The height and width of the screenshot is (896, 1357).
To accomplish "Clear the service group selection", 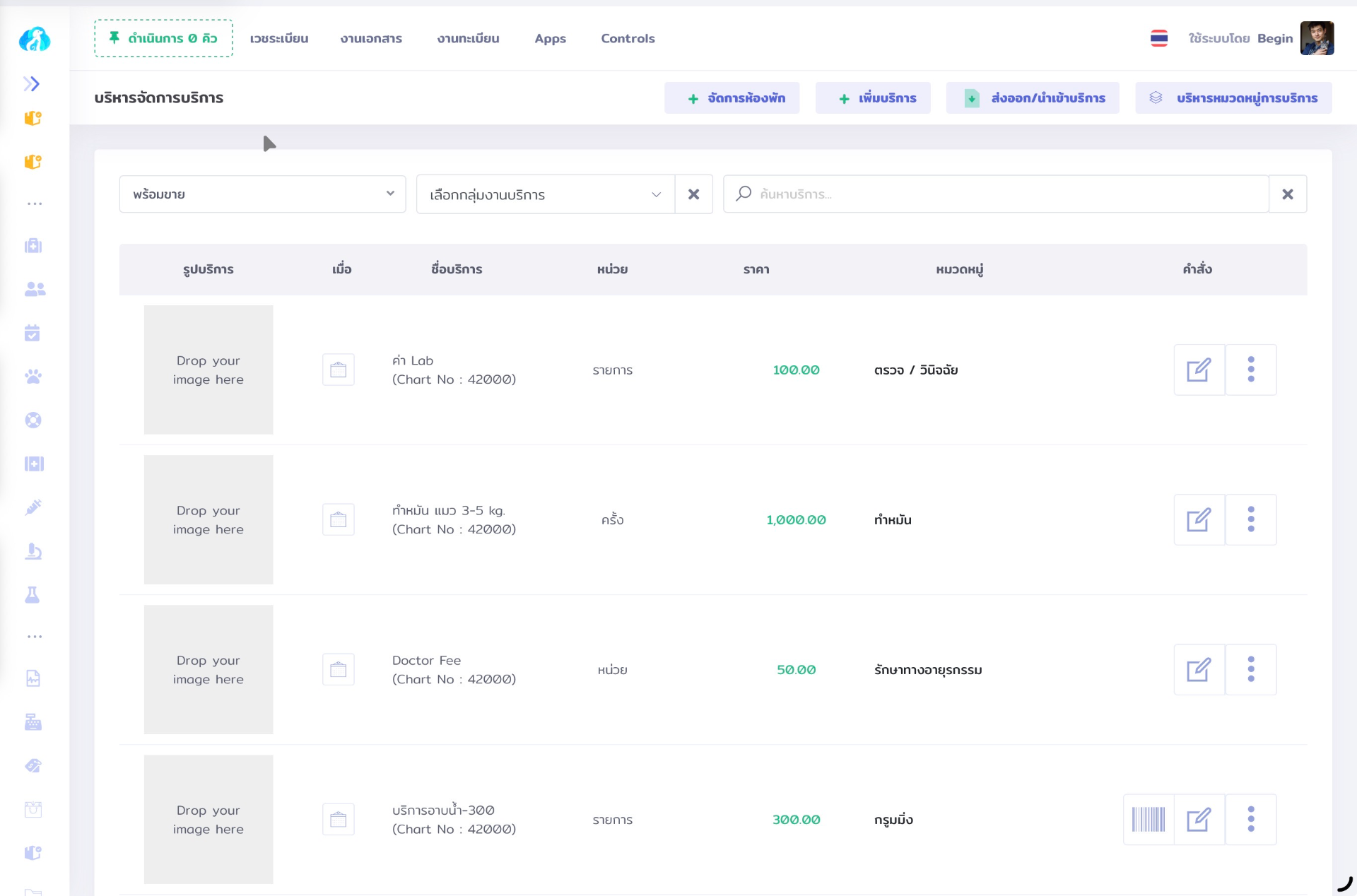I will coord(693,194).
